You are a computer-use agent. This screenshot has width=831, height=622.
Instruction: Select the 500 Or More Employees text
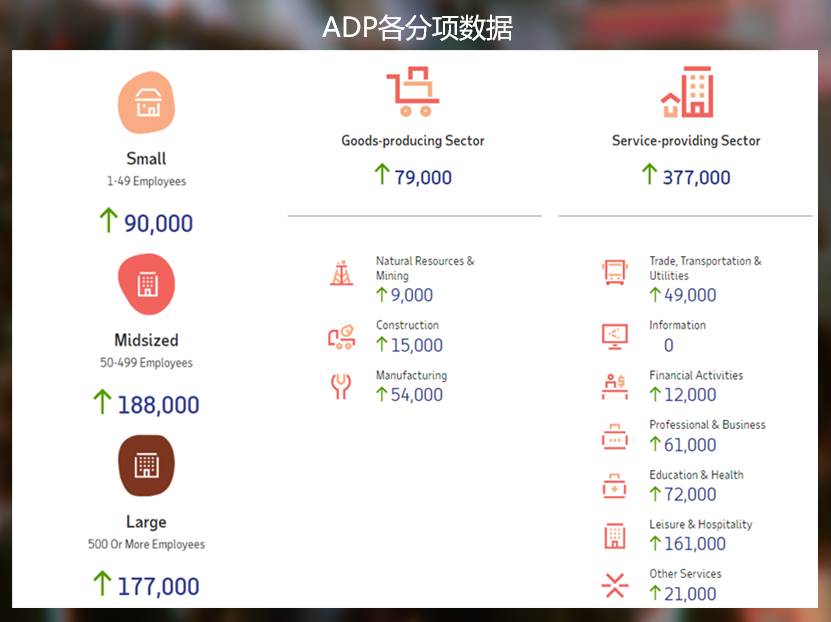[146, 545]
